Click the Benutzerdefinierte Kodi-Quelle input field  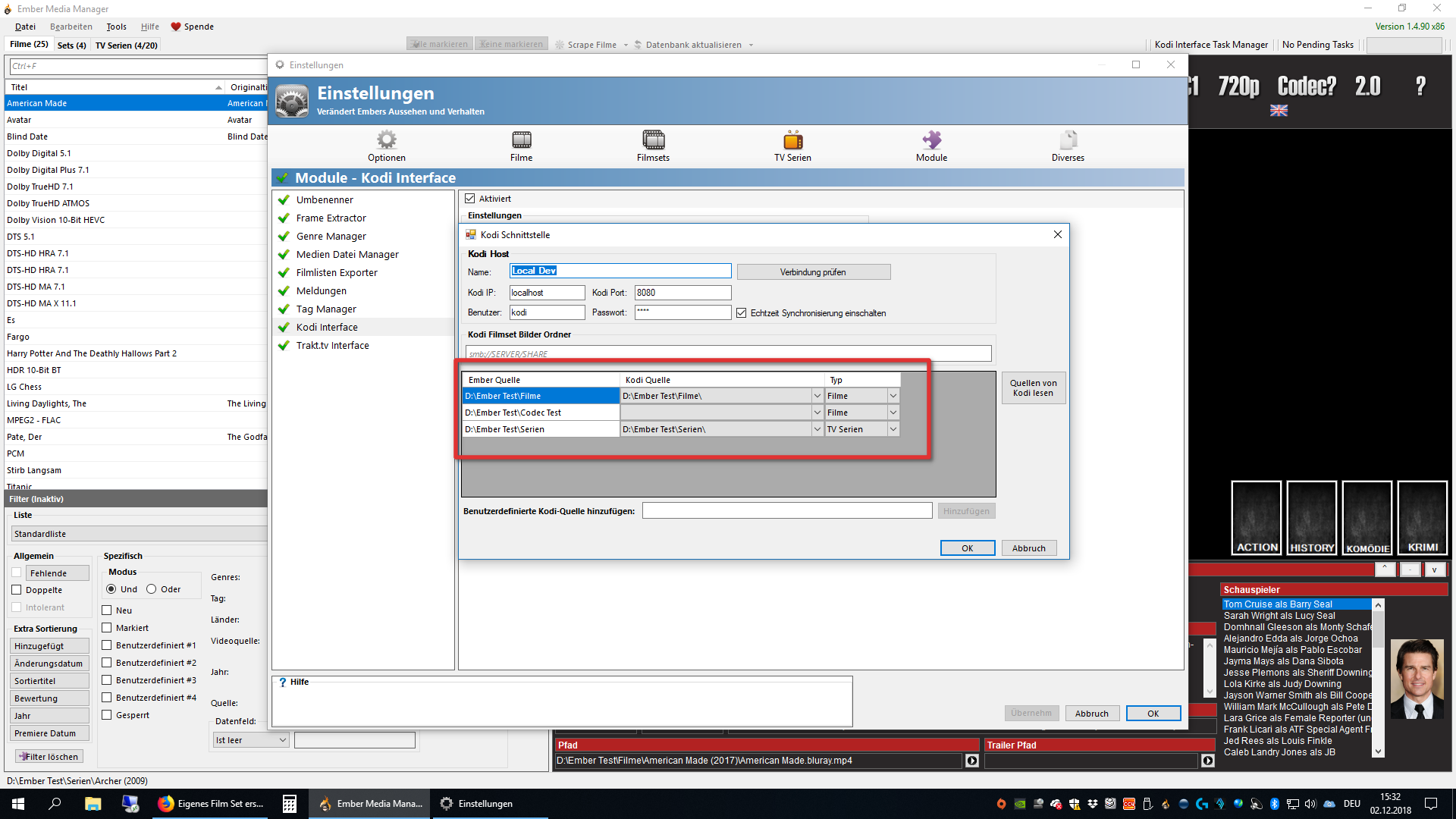(x=787, y=511)
